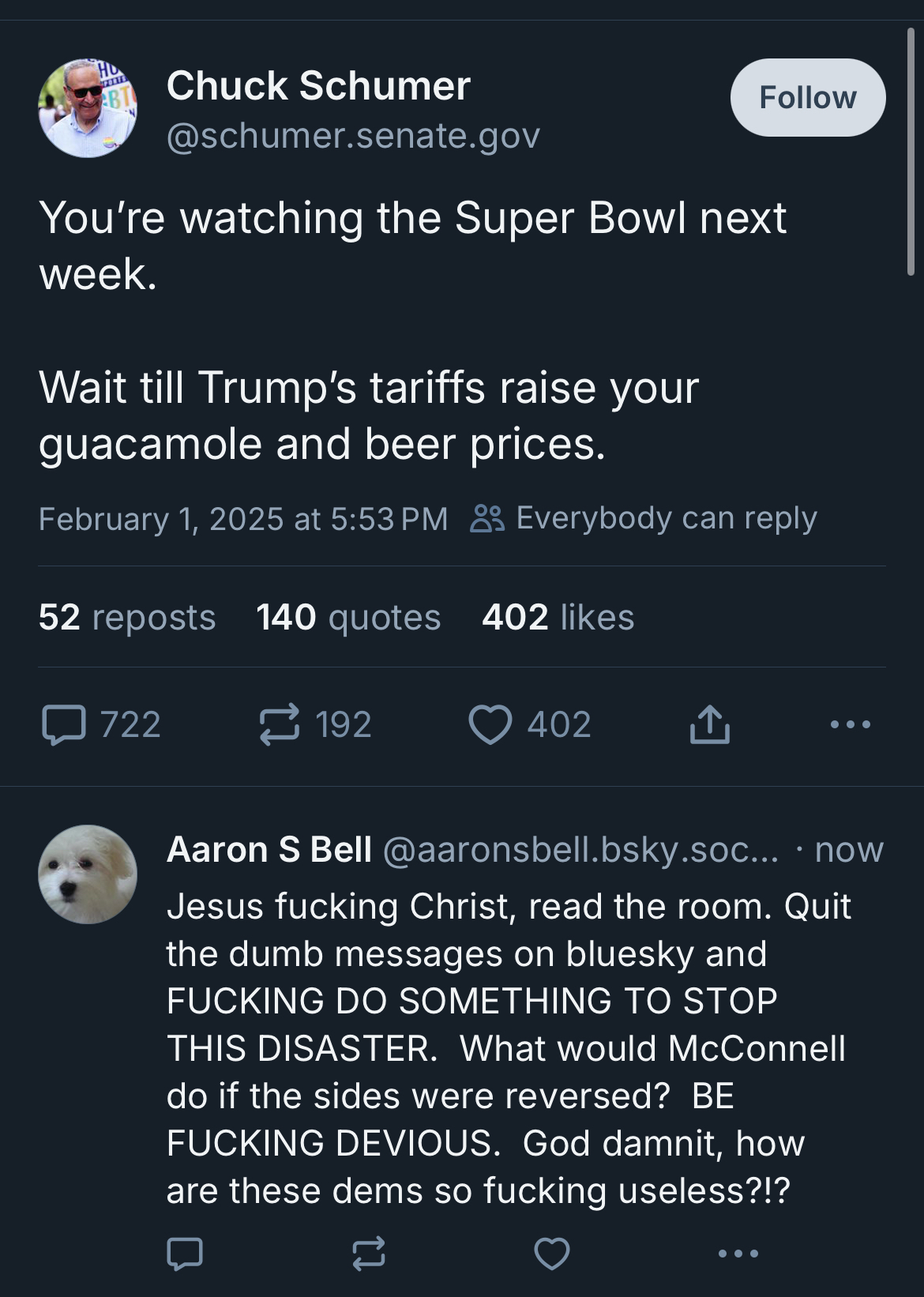Tap the repost icon showing 192
This screenshot has height=1297, width=924.
[x=280, y=724]
